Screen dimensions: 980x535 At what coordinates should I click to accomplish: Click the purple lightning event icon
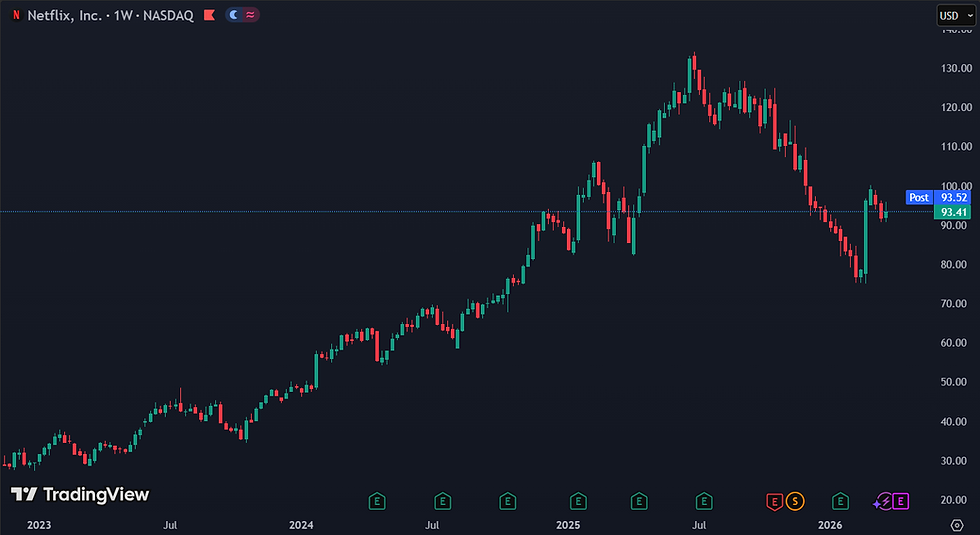(883, 501)
